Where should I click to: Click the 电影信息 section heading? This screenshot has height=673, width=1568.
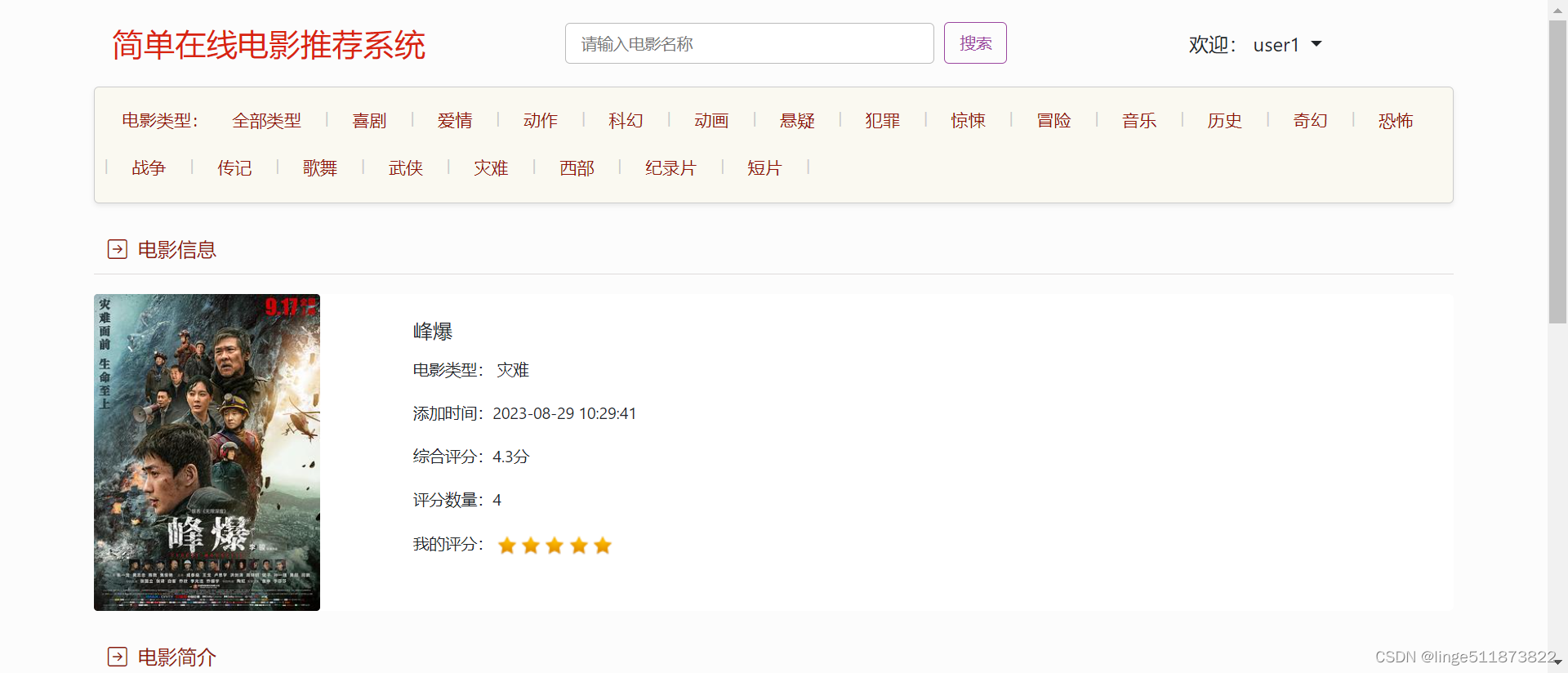tap(177, 250)
